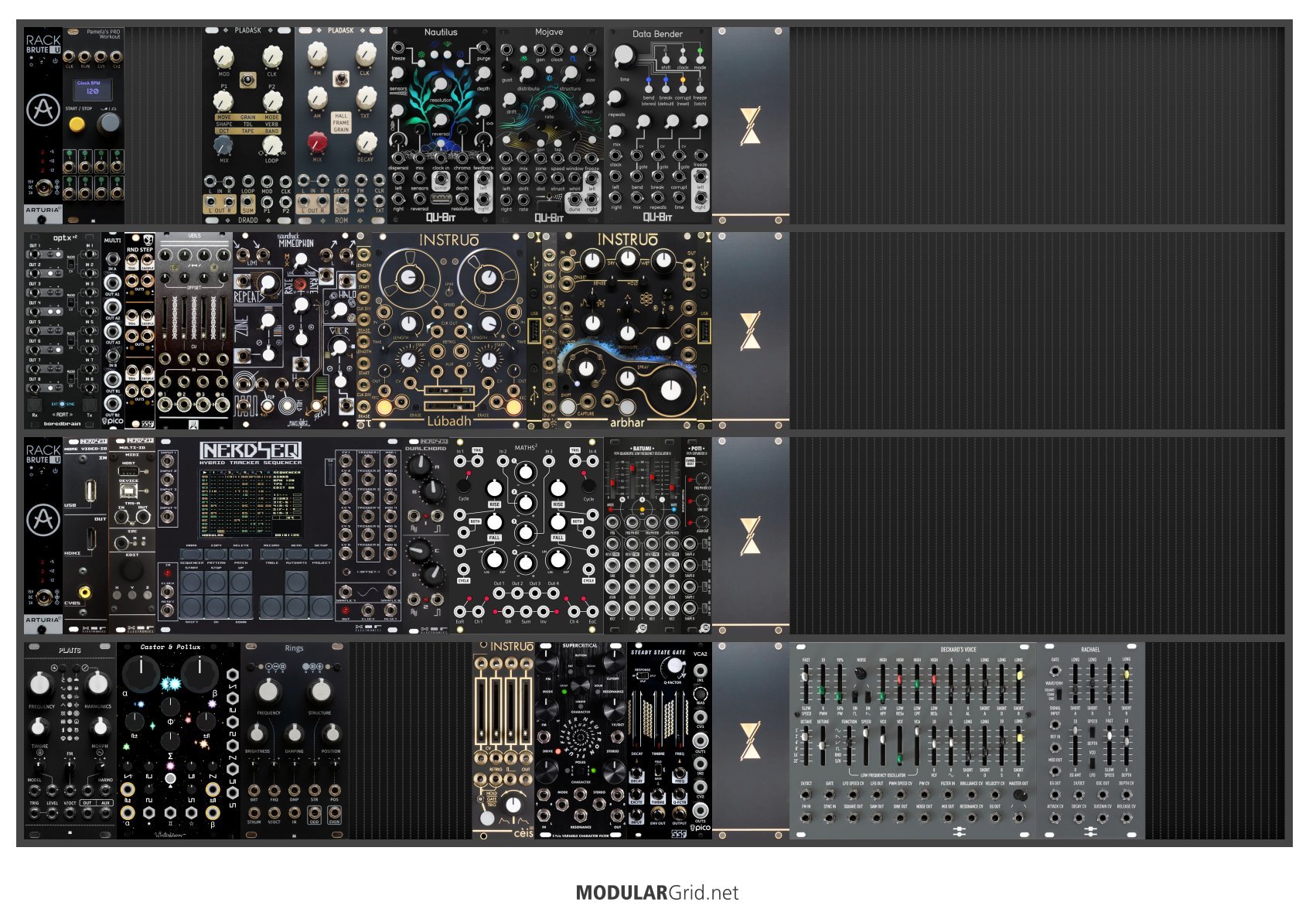The height and width of the screenshot is (909, 1316).
Task: Select hourglass logo on blank panel beside arbhar
Action: tap(750, 331)
